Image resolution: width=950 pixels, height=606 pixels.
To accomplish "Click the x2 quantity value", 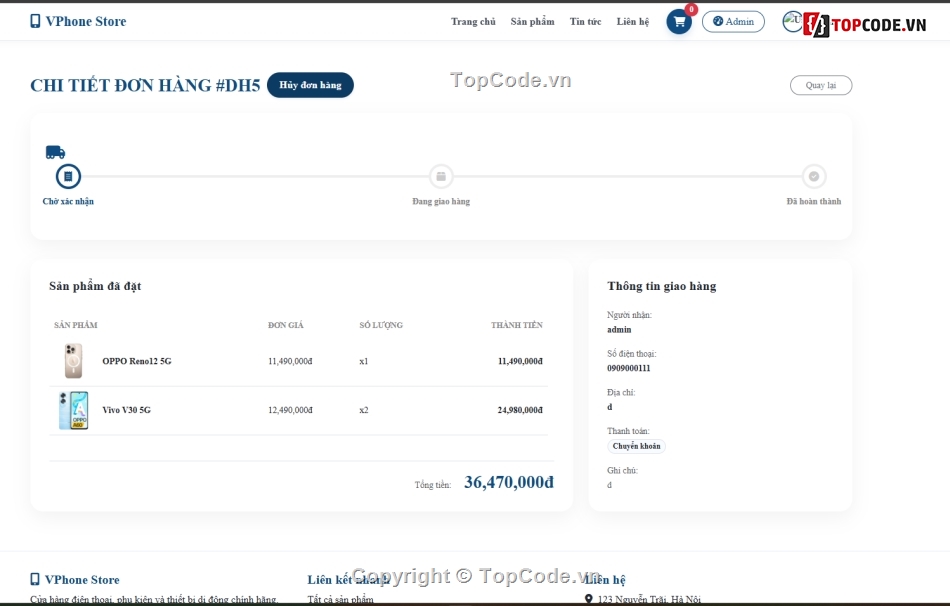I will (364, 410).
